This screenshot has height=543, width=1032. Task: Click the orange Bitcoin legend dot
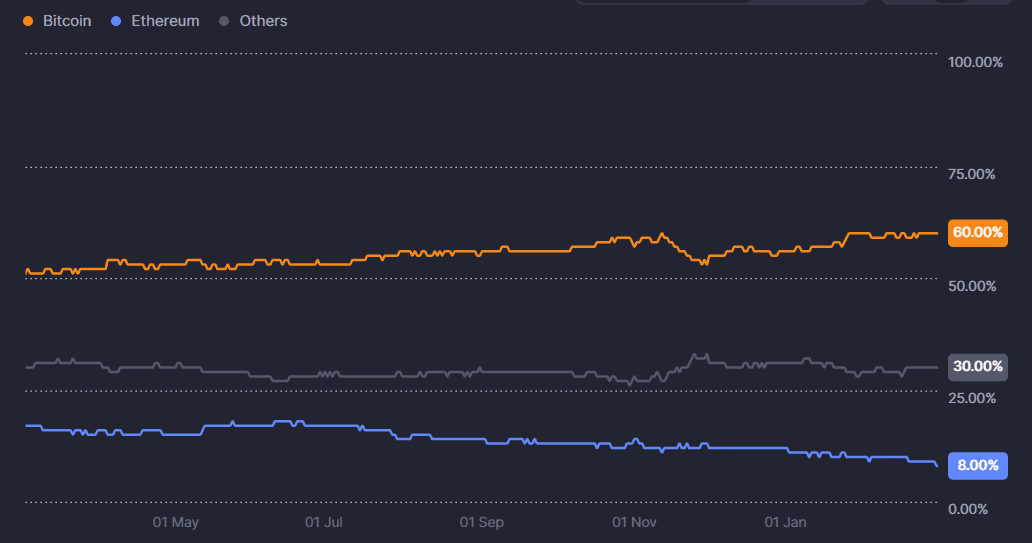27,21
